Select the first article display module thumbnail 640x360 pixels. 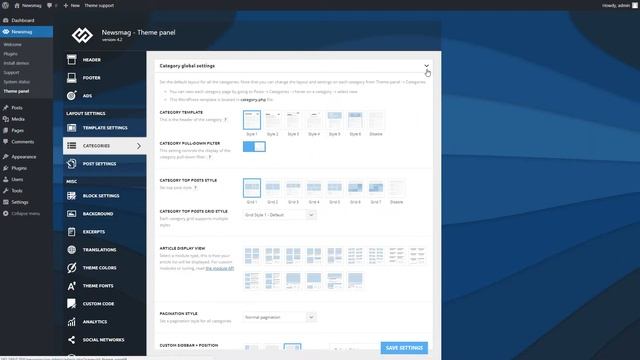click(x=252, y=256)
